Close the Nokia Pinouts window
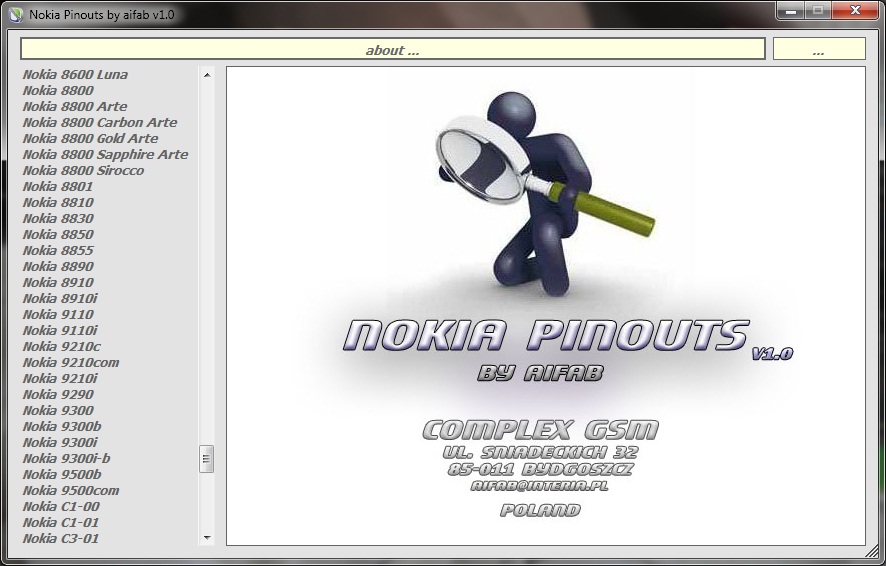Screen dimensions: 886x566 [x=855, y=11]
